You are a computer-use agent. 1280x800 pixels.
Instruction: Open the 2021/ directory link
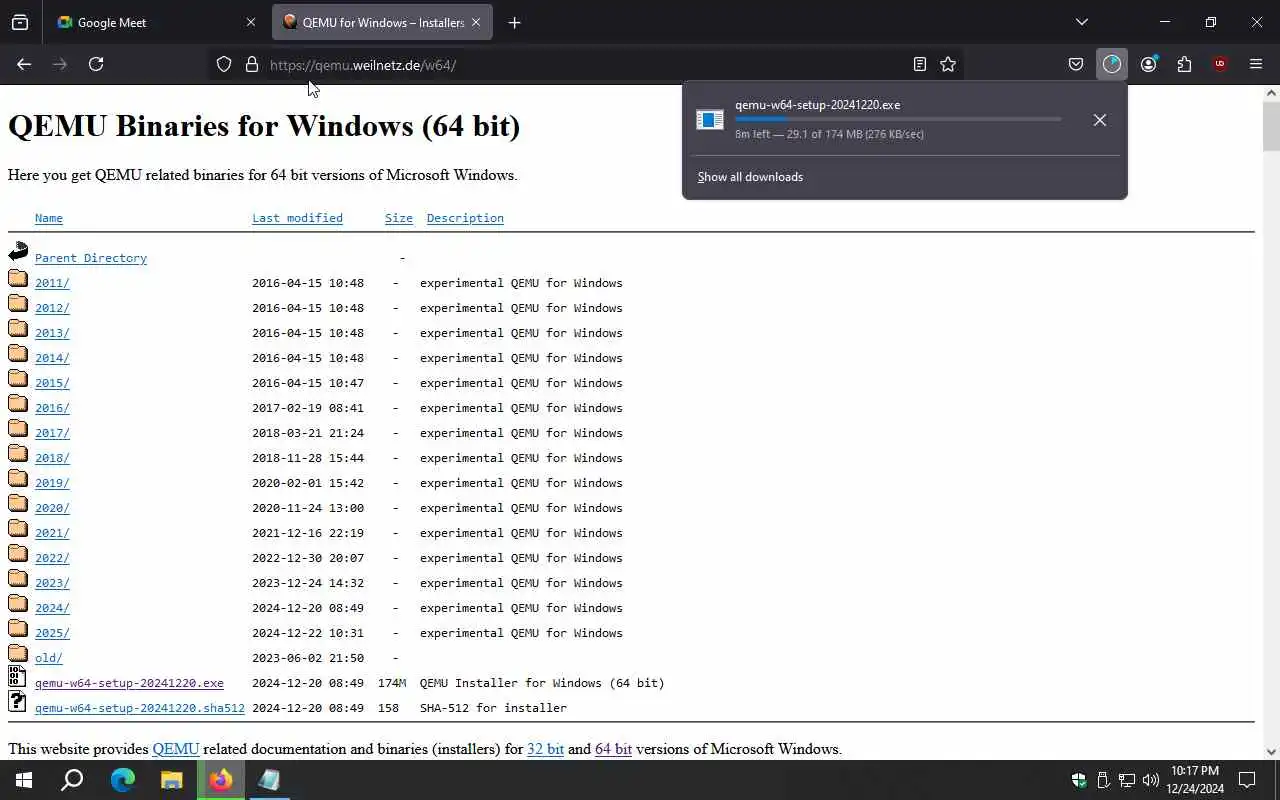point(52,533)
